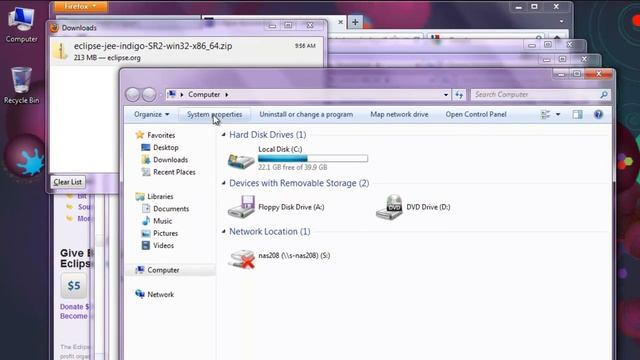Click the Computer breadcrumb in address bar
Viewport: 640px width, 360px height.
[204, 94]
